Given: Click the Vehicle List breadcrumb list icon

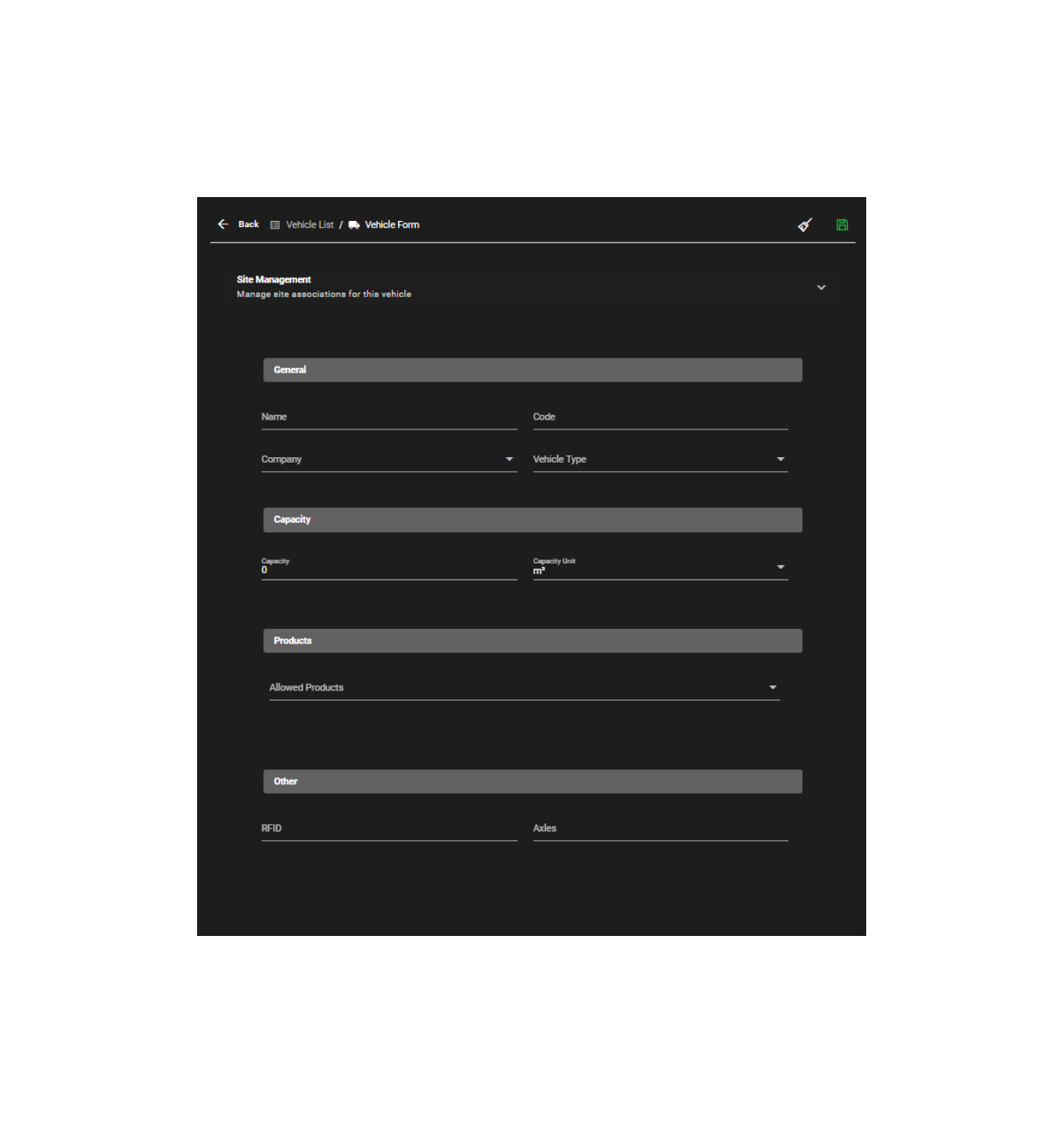Looking at the screenshot, I should point(275,225).
